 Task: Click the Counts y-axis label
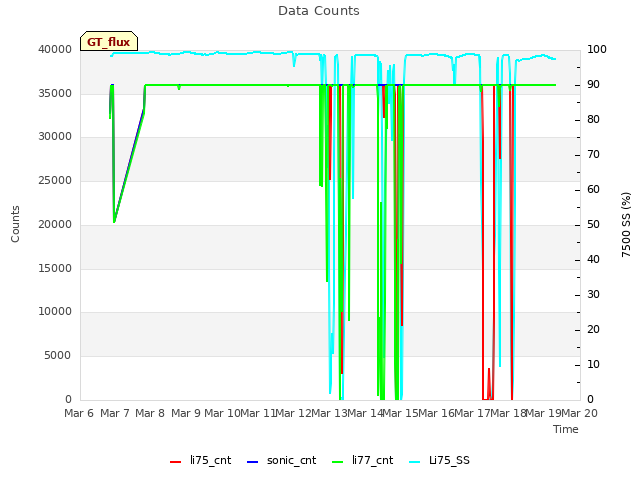(15, 224)
